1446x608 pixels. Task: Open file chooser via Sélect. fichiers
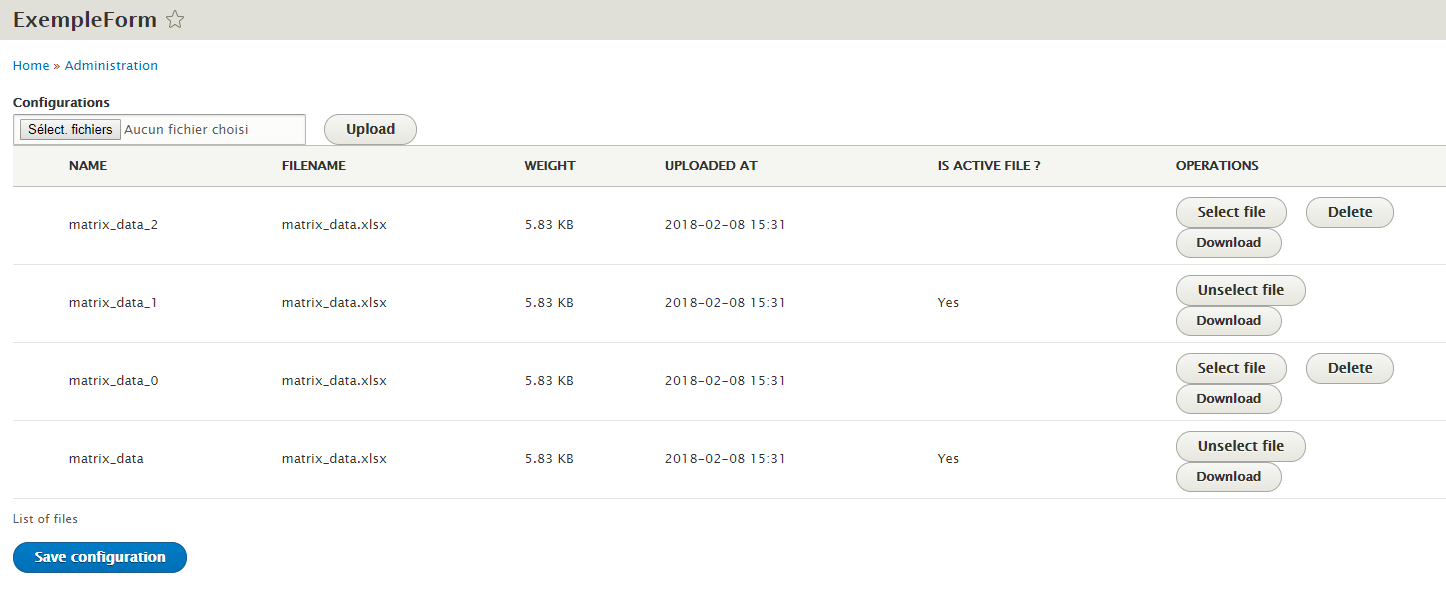point(68,128)
